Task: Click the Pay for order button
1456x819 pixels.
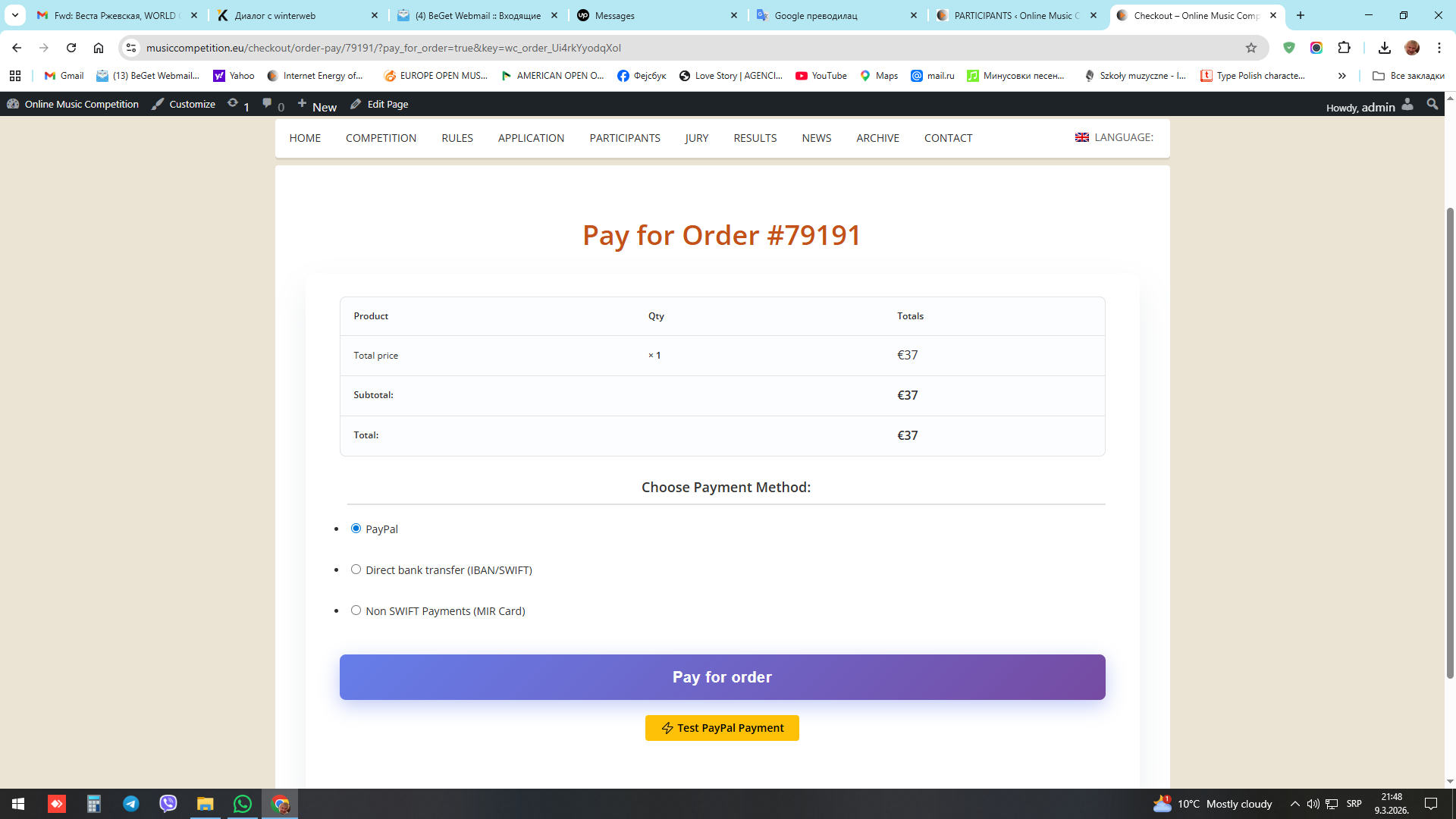Action: 722,677
